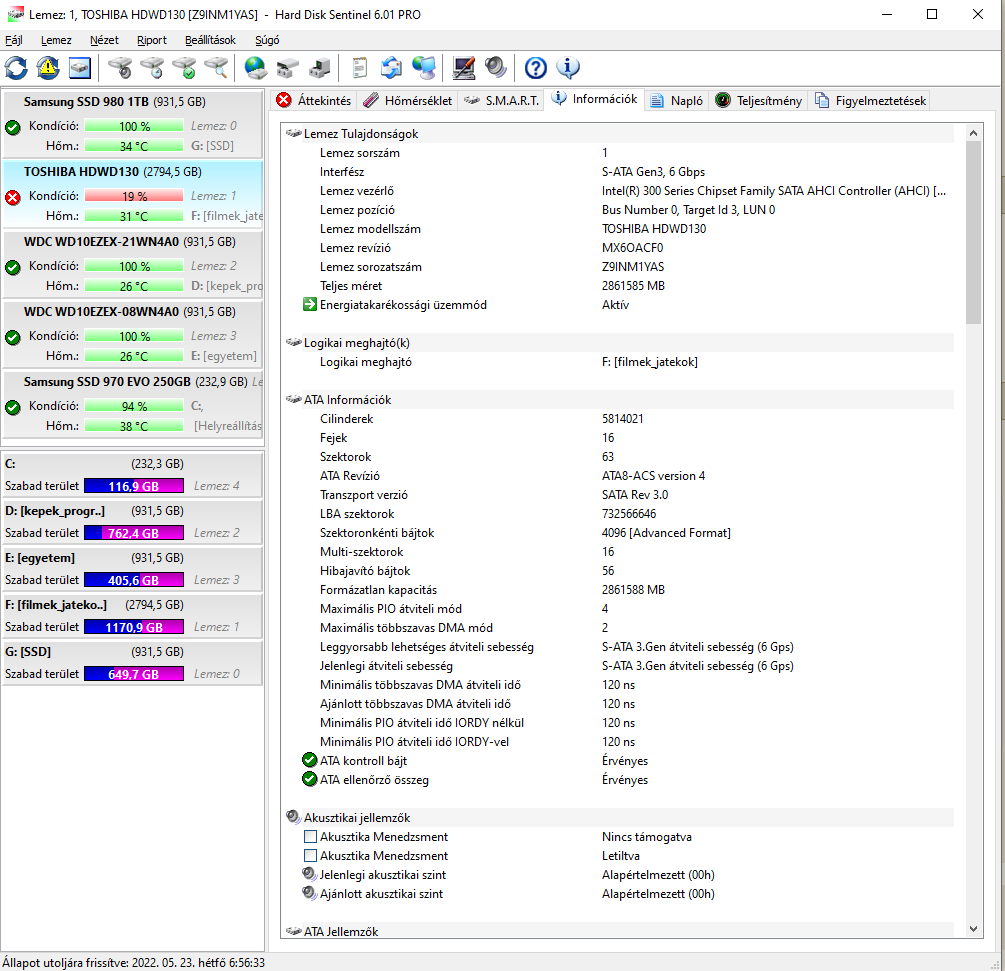The image size is (1005, 971).
Task: Select the E: [egyetem] partition entry
Action: click(x=133, y=568)
